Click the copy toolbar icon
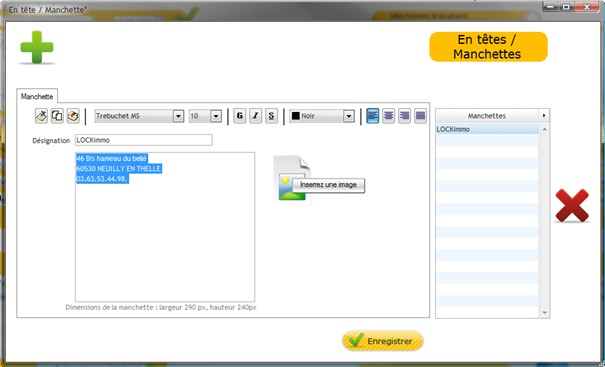 point(57,116)
